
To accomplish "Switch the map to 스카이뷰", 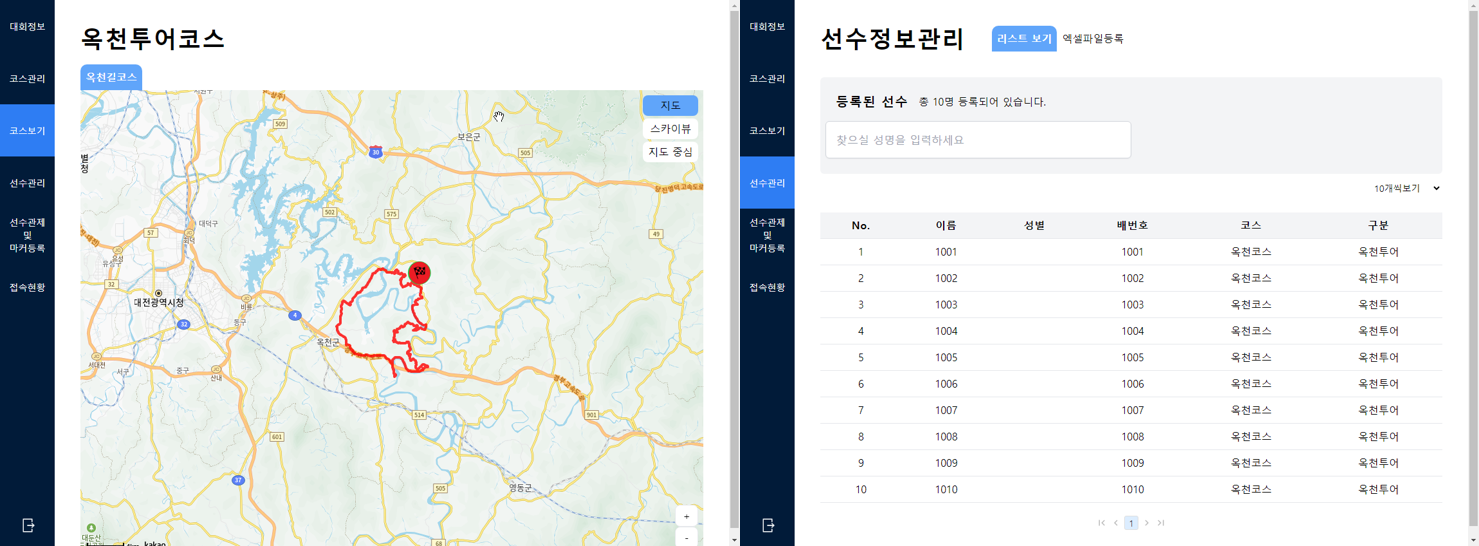I will (x=670, y=128).
